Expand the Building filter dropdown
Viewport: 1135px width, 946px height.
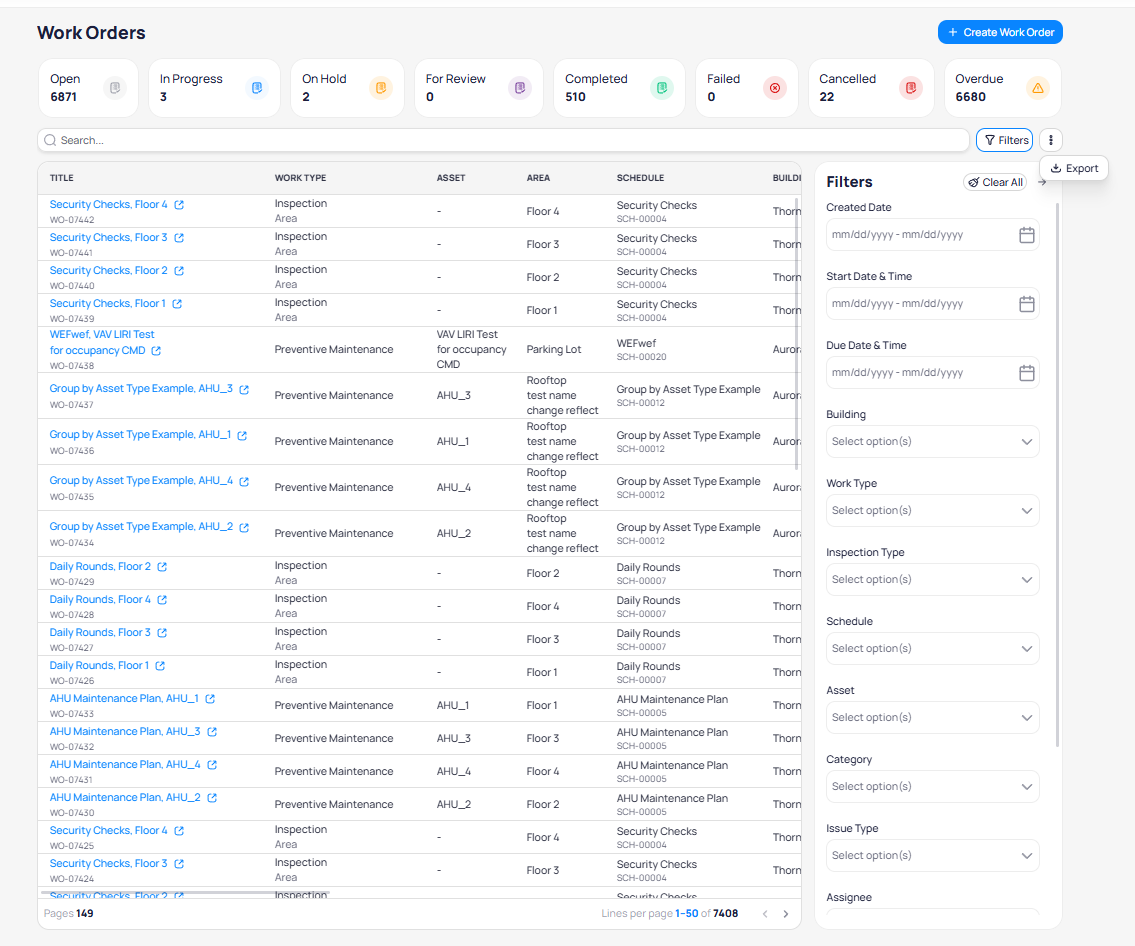pos(932,442)
